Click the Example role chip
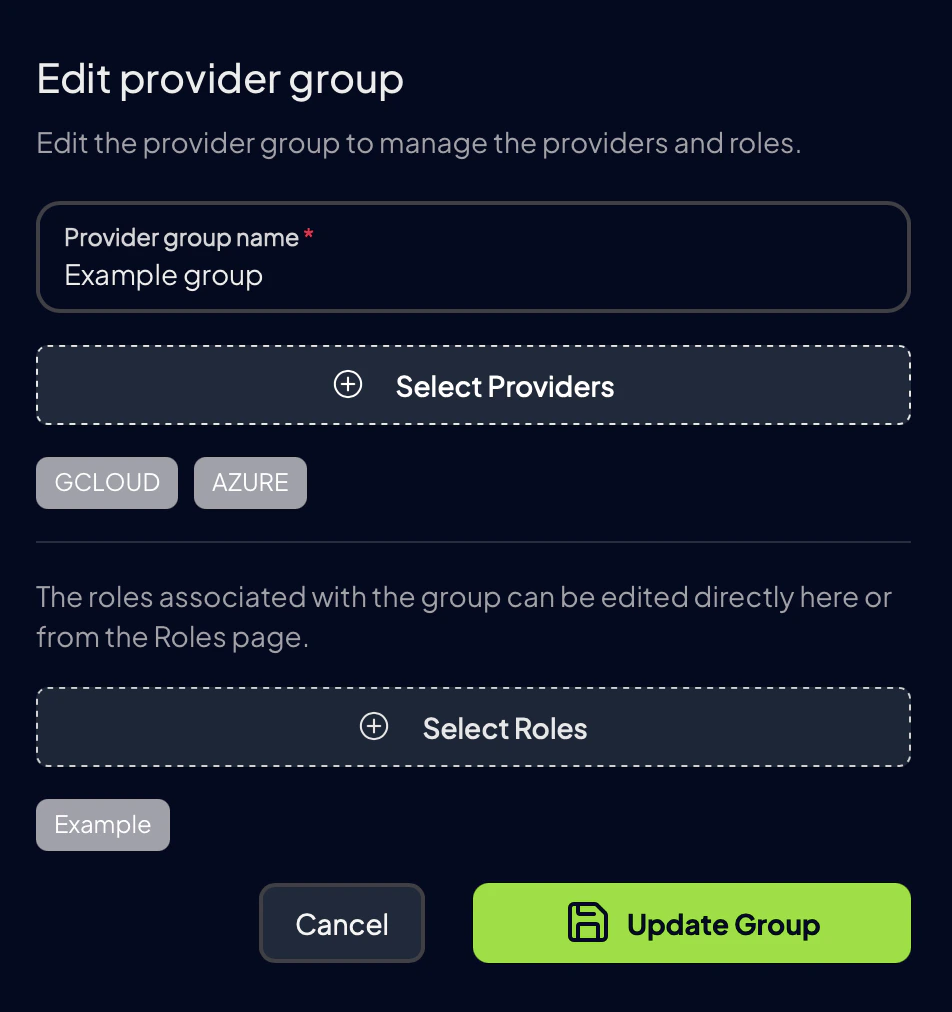 [102, 824]
